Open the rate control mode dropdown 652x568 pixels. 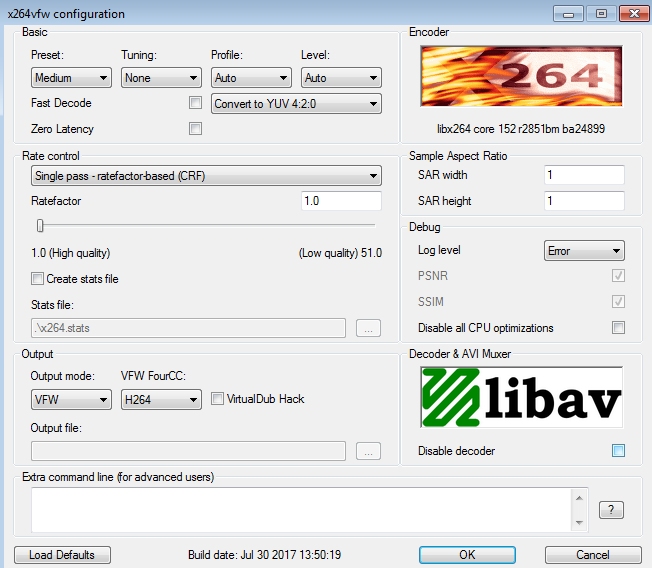coord(206,176)
